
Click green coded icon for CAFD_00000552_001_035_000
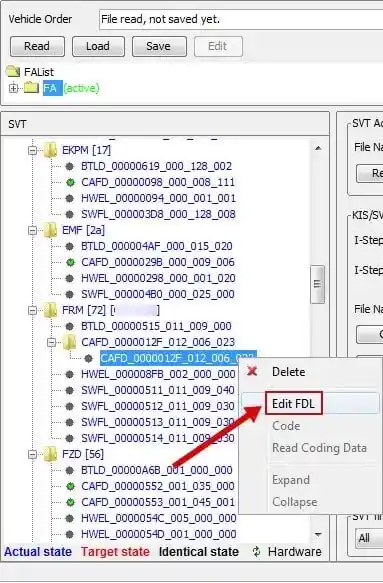[70, 486]
